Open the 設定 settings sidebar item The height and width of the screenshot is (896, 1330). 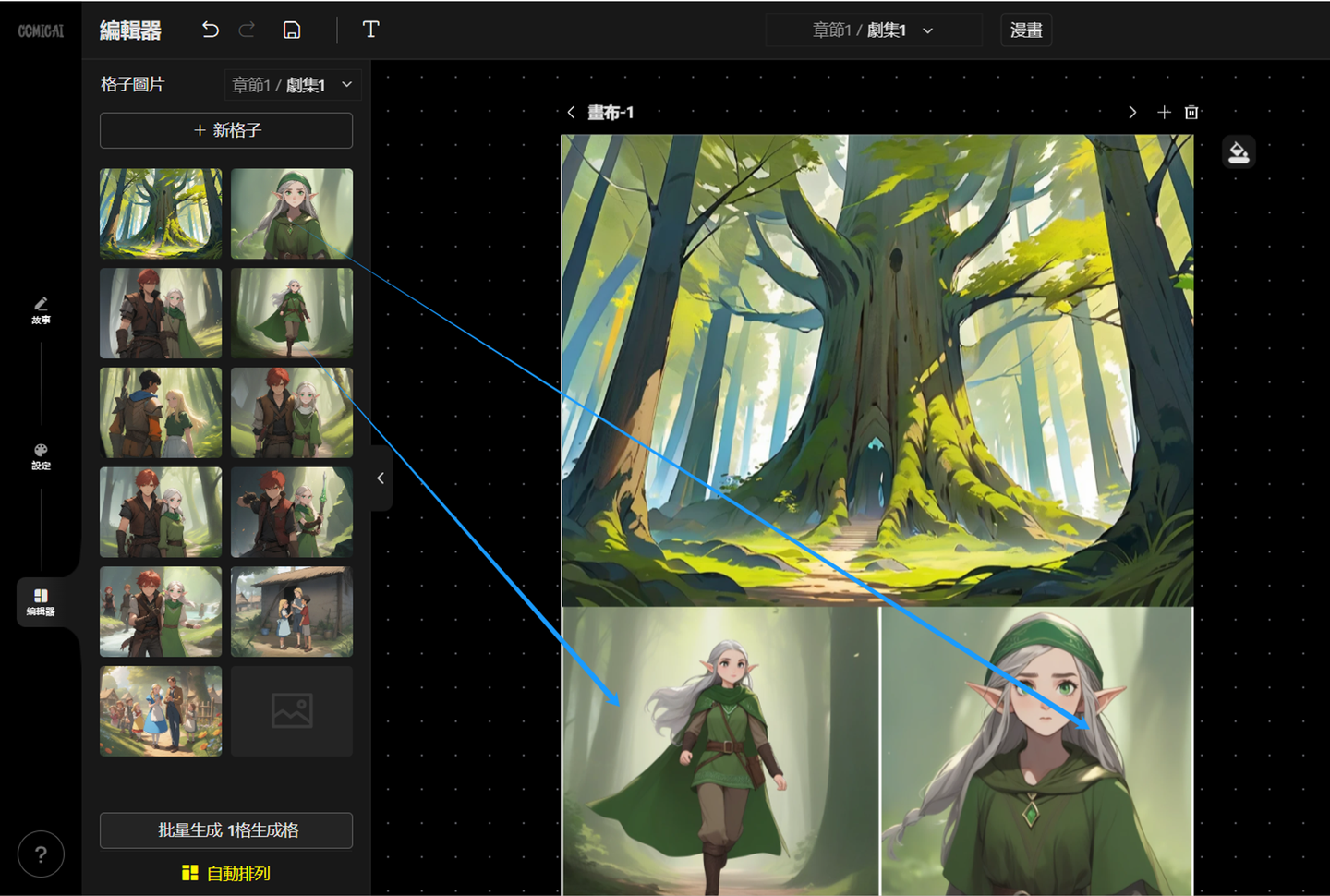pos(41,456)
